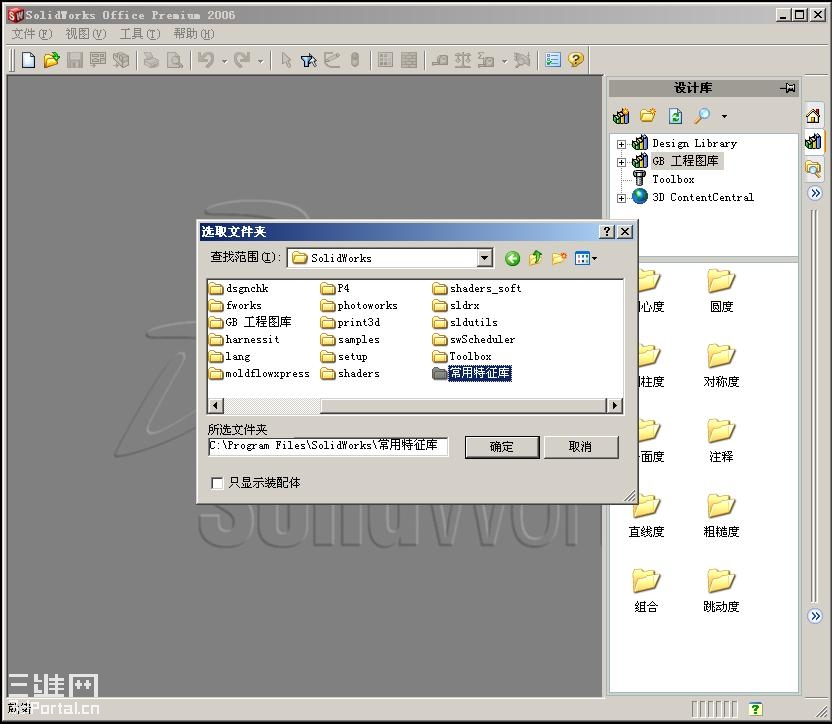Click the options list icon beside help
832x724 pixels.
point(553,59)
